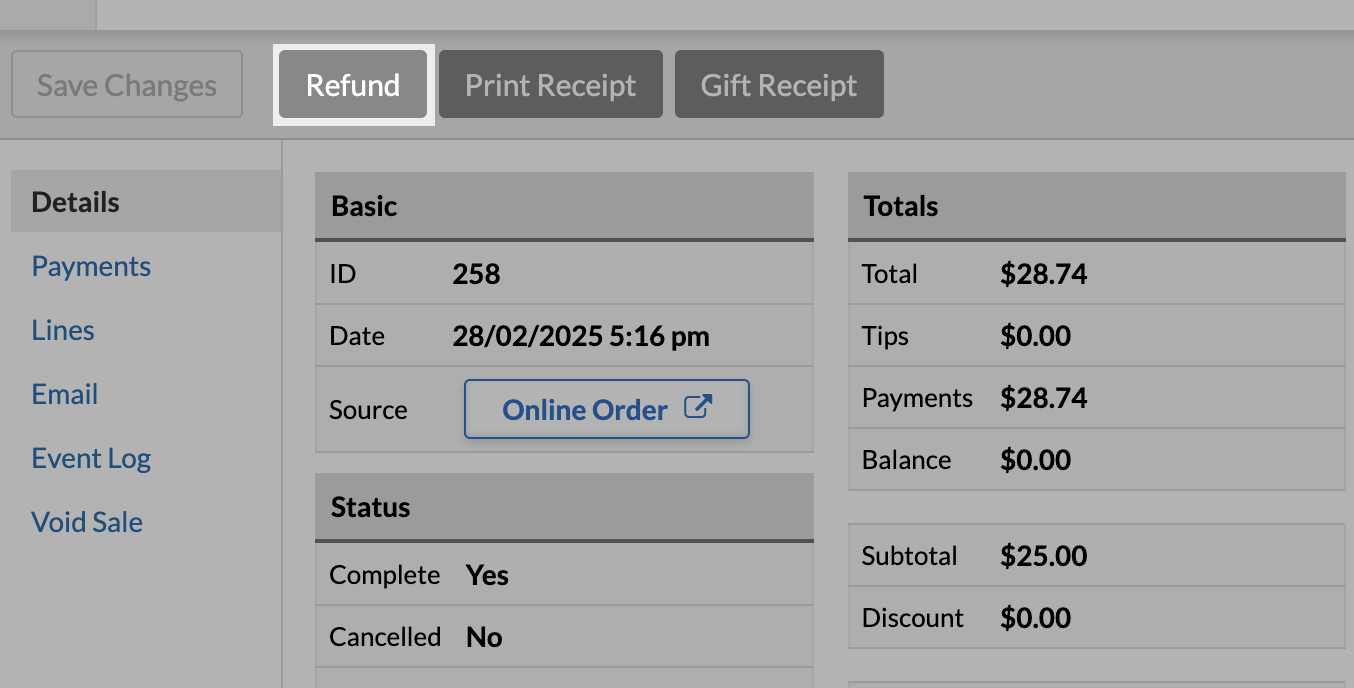Screen dimensions: 1354x688
Task: Click the Save Changes button
Action: tap(127, 85)
